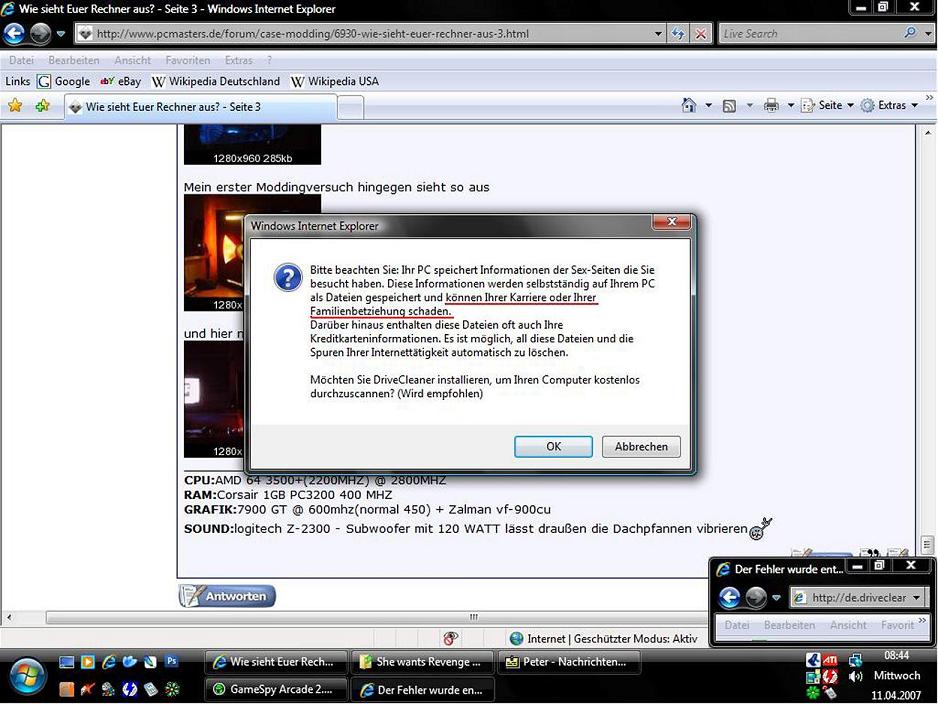Viewport: 938px width, 704px height.
Task: Refresh the pcmasters forum page
Action: (678, 34)
